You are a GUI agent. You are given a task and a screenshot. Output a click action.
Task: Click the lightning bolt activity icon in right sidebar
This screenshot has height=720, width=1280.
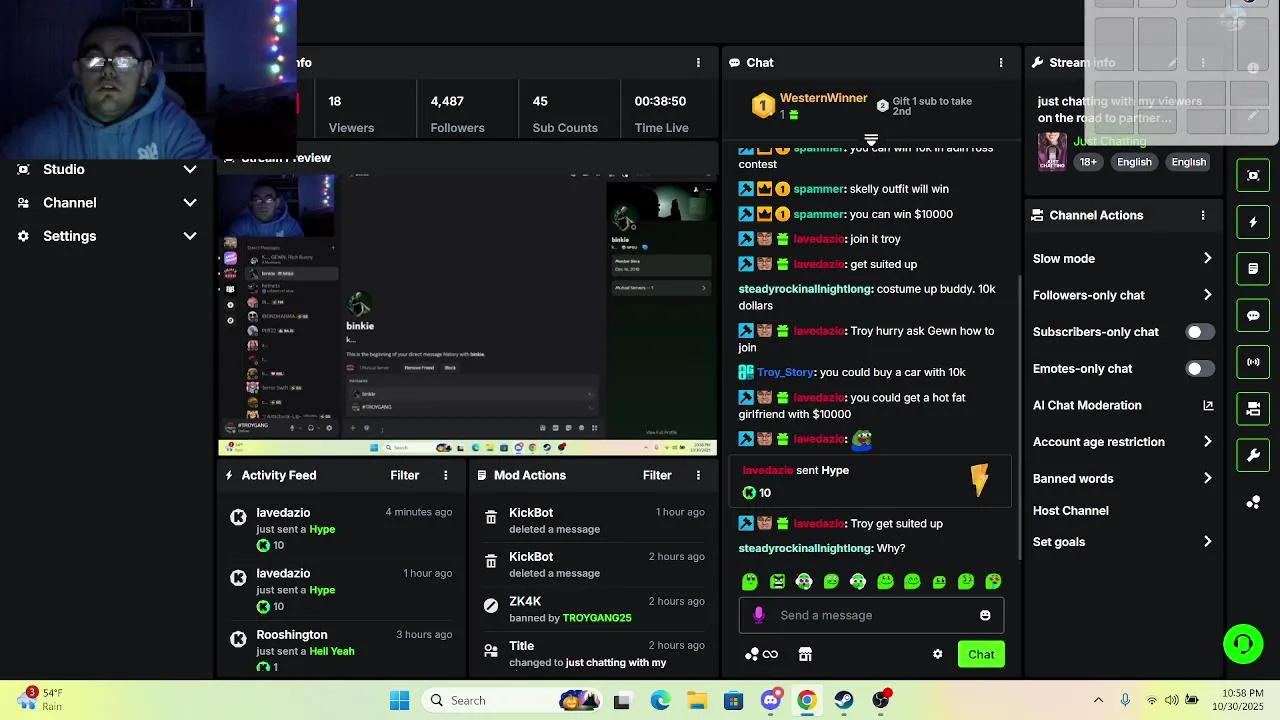[1253, 222]
